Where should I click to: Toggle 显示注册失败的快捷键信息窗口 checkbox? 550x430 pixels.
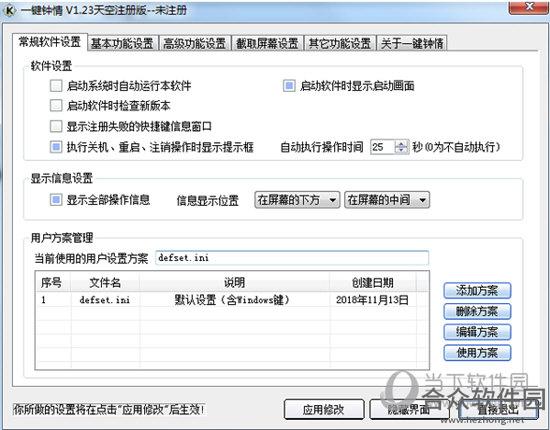pos(56,126)
